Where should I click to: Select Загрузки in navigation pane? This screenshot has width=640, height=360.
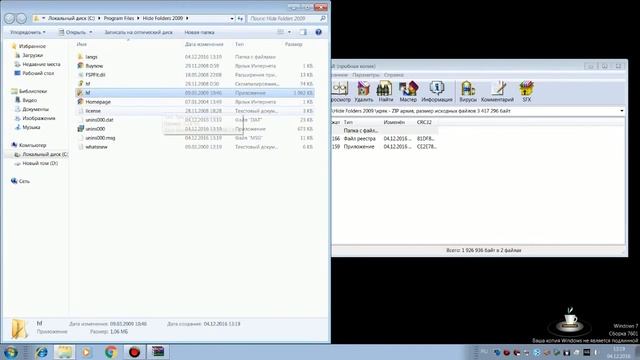click(32, 55)
